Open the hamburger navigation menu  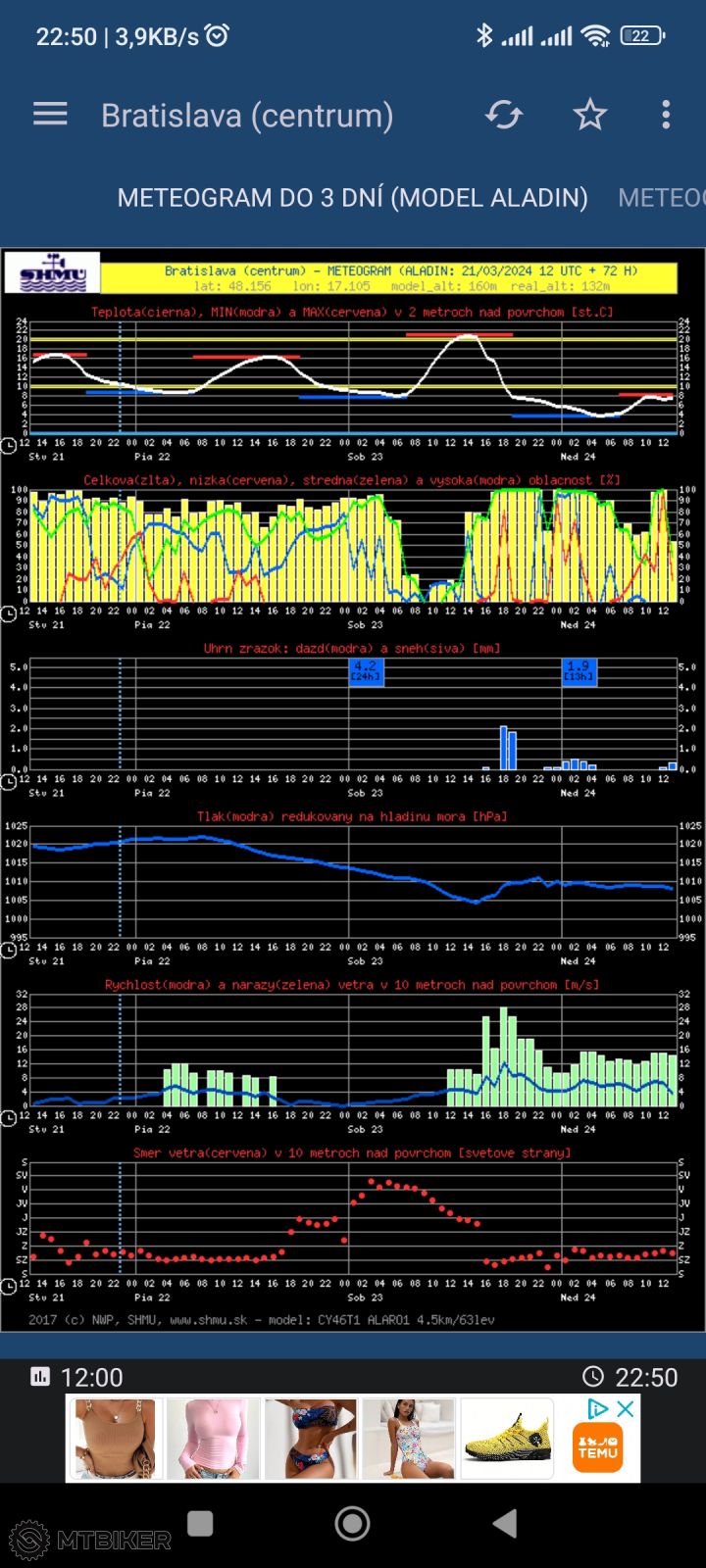click(50, 115)
